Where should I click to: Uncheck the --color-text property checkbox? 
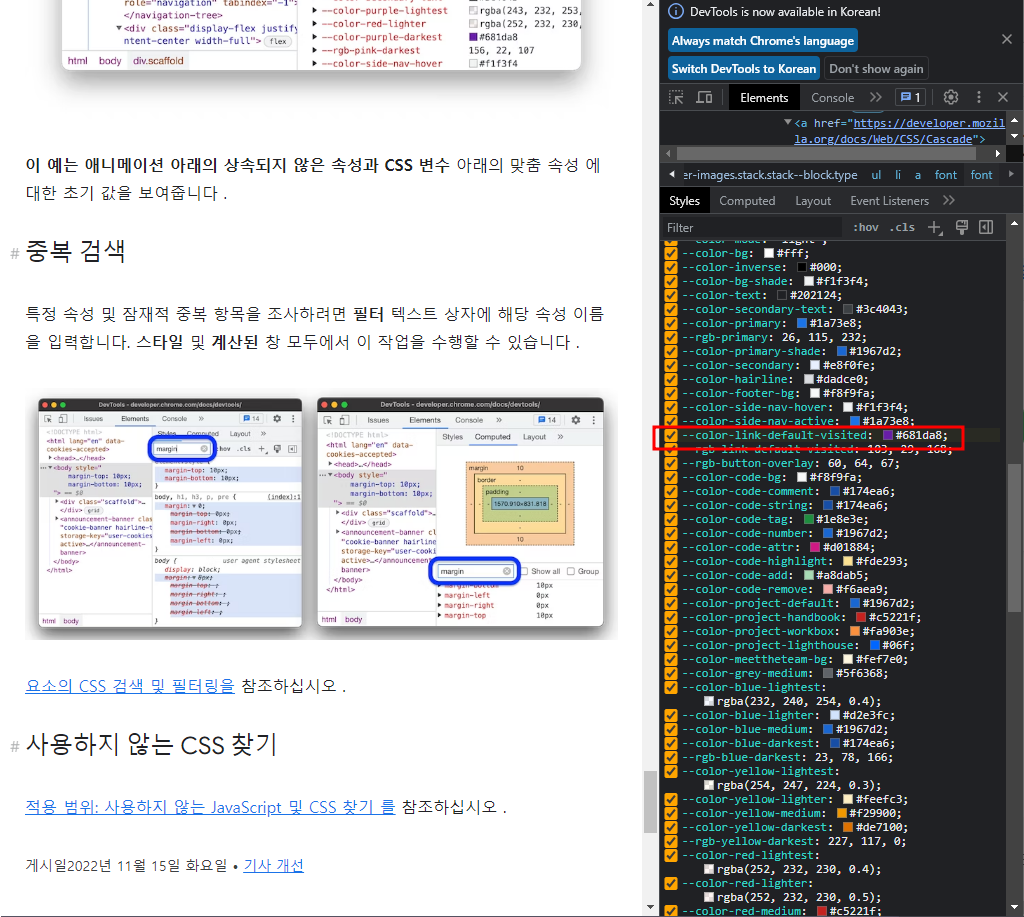671,295
